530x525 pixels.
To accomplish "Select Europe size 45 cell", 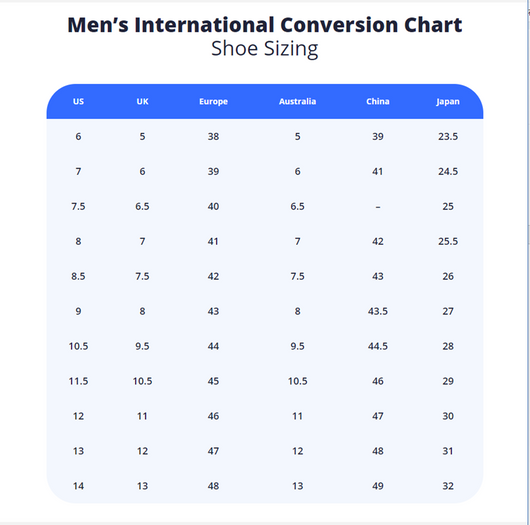I will [x=213, y=381].
